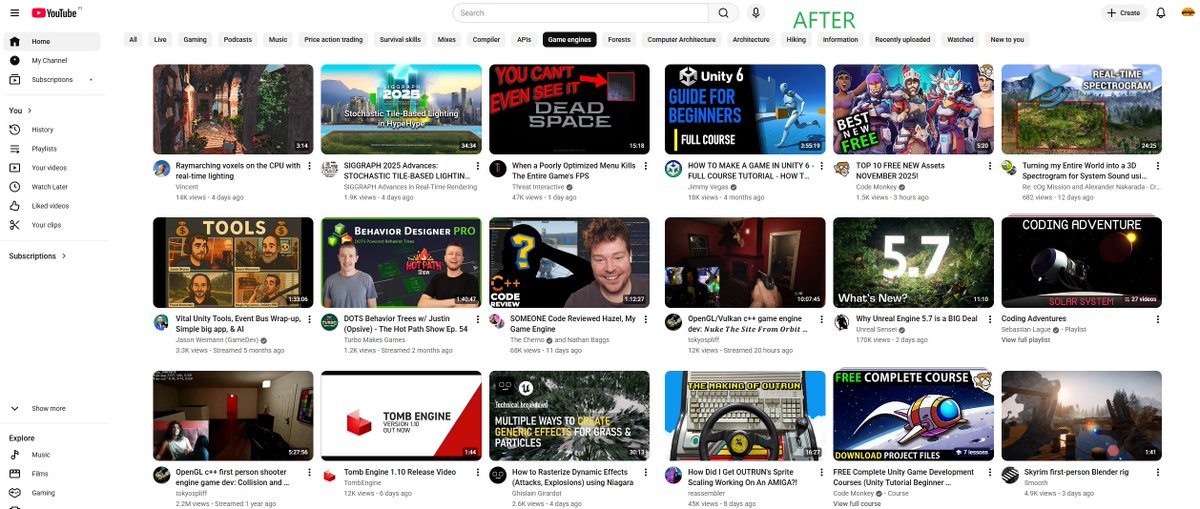The height and width of the screenshot is (509, 1200).
Task: Select the Podcasts filter chip
Action: 238,40
